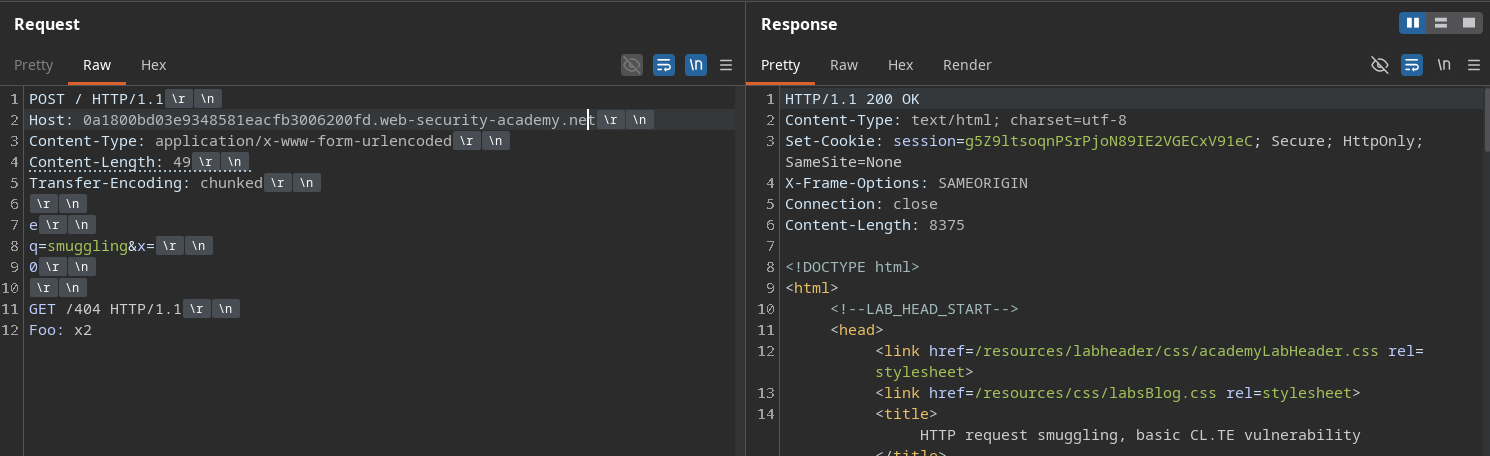Switch Response panel to Raw tab
1490x456 pixels.
click(844, 65)
